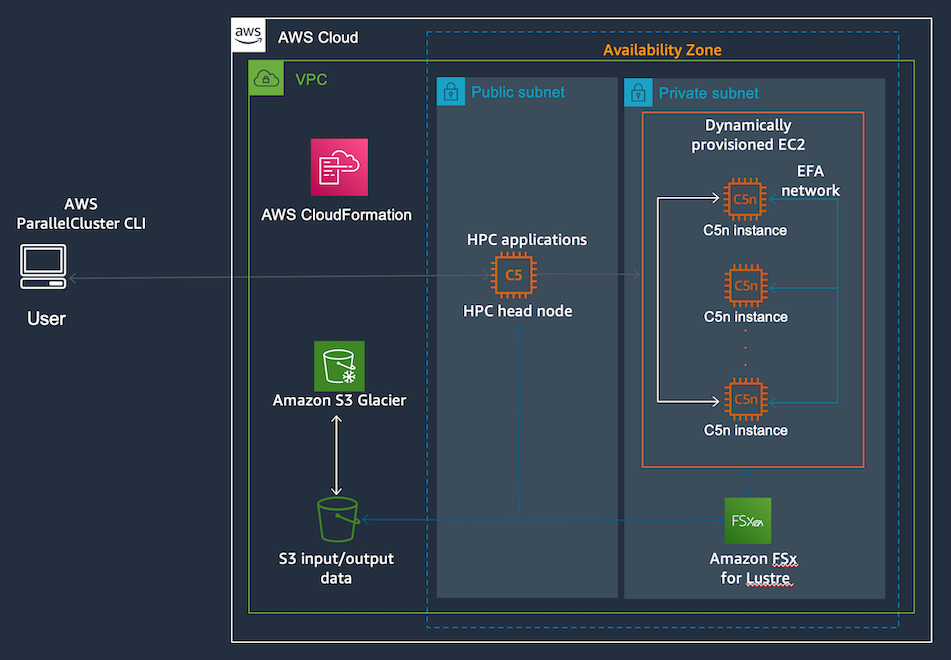Select the orange "Availability Zone" title
The image size is (951, 660).
[x=662, y=50]
